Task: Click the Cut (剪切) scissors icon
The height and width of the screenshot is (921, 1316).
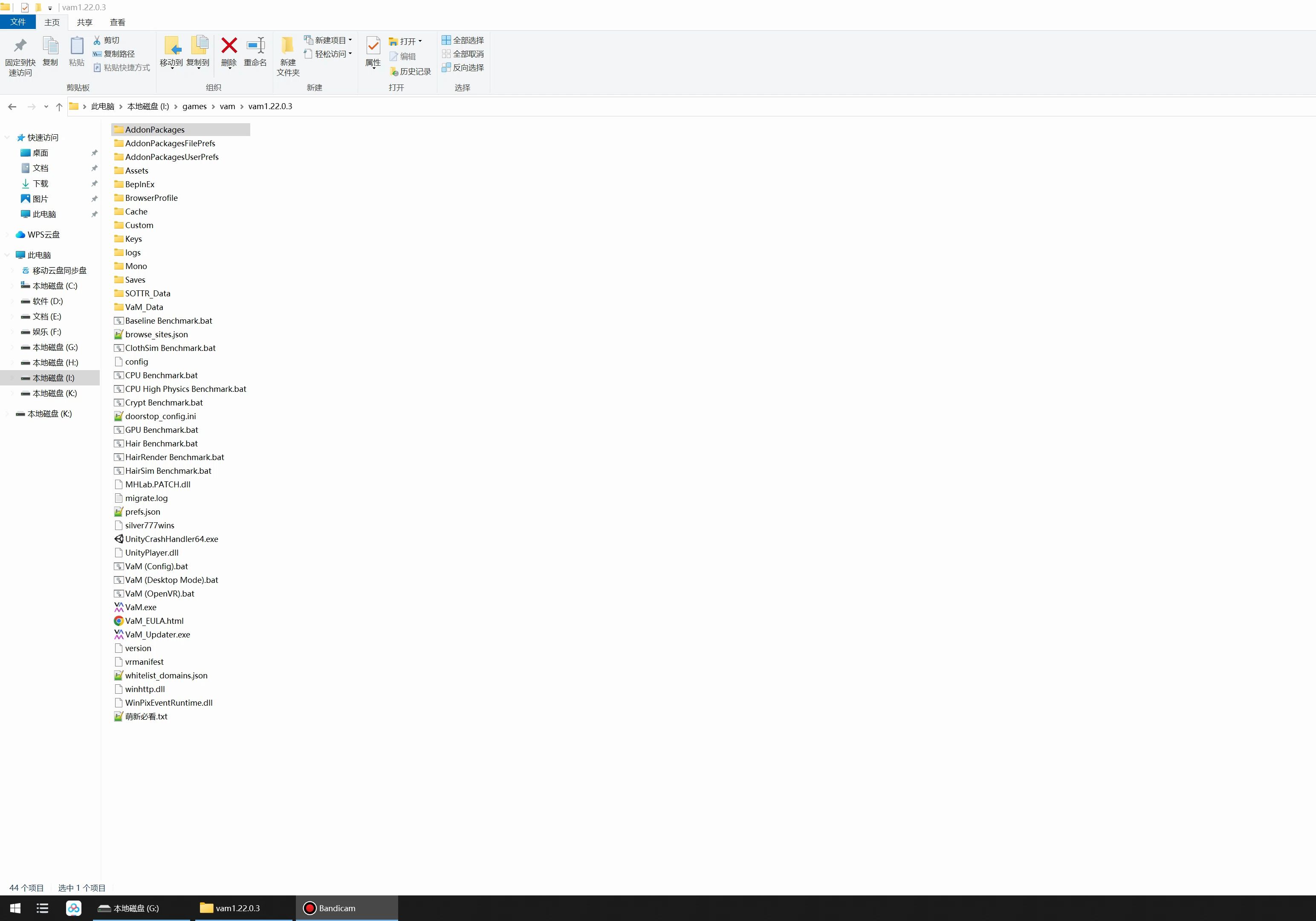Action: pos(98,40)
